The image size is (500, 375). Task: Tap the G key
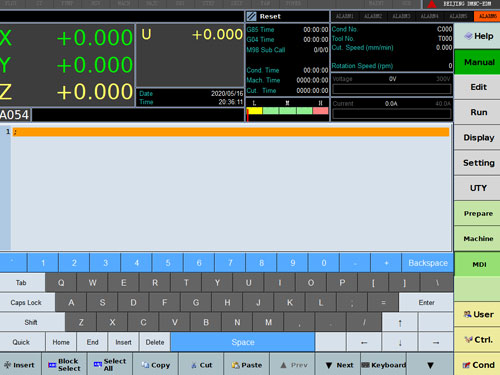click(x=196, y=303)
